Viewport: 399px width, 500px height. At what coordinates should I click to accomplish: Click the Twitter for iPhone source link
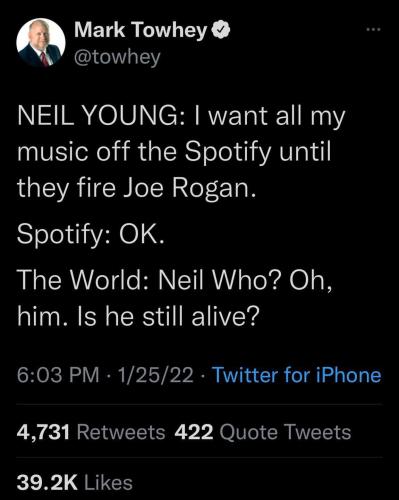(297, 375)
